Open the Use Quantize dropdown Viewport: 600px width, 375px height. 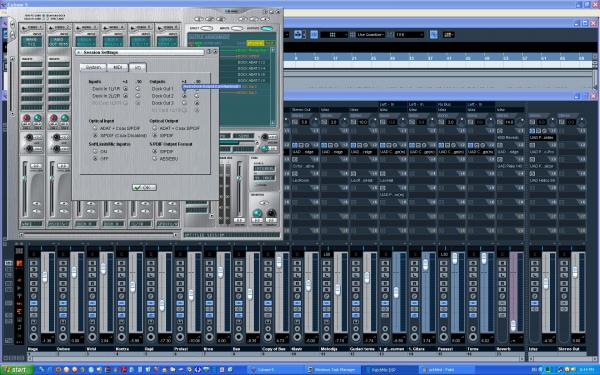point(370,34)
